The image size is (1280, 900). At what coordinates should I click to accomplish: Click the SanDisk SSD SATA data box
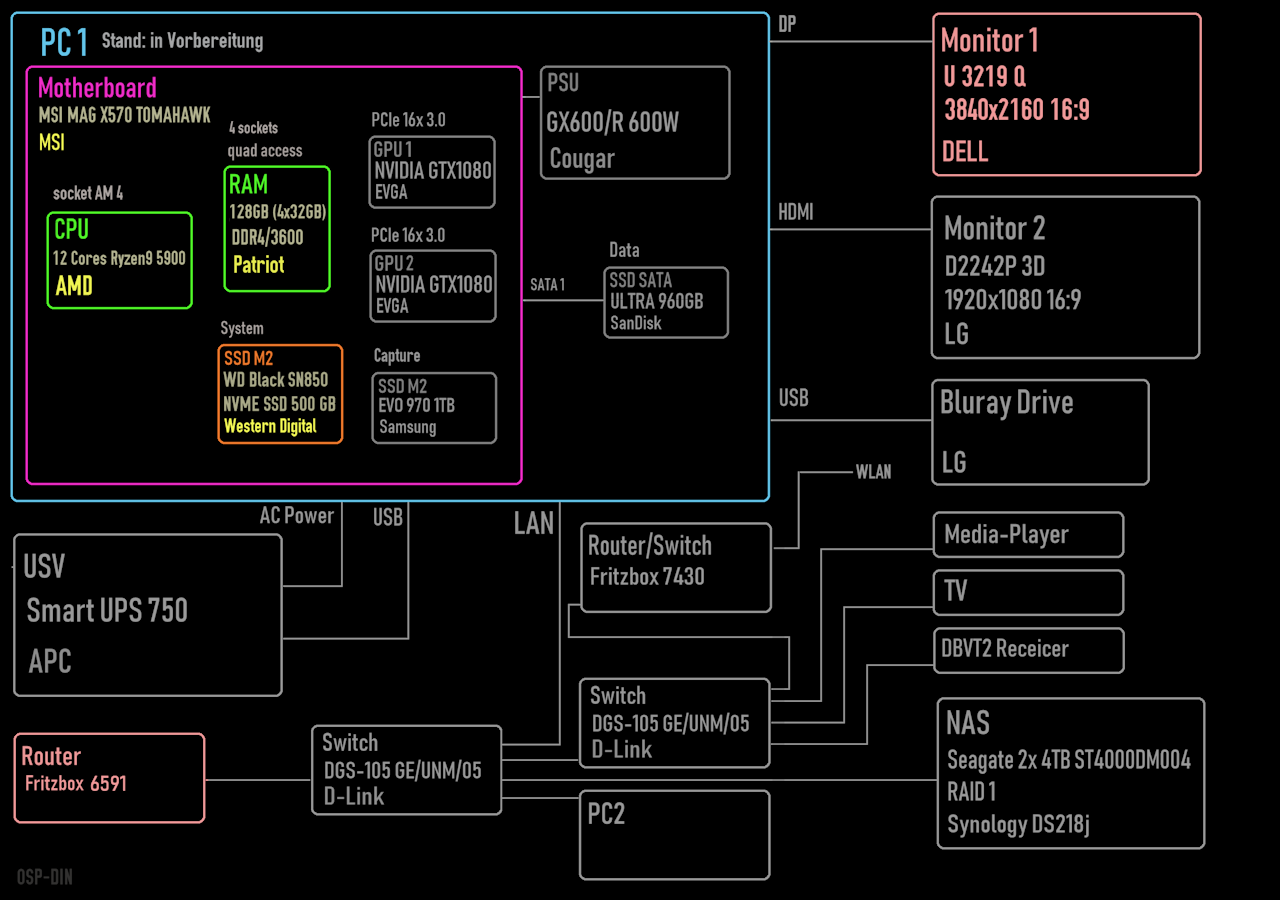(x=666, y=302)
